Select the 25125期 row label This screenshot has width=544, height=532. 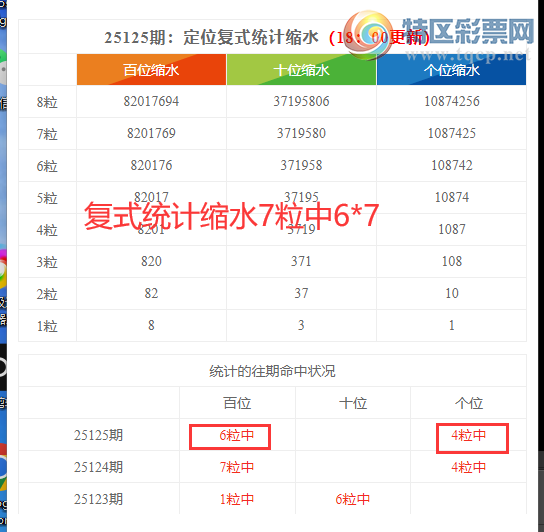98,435
